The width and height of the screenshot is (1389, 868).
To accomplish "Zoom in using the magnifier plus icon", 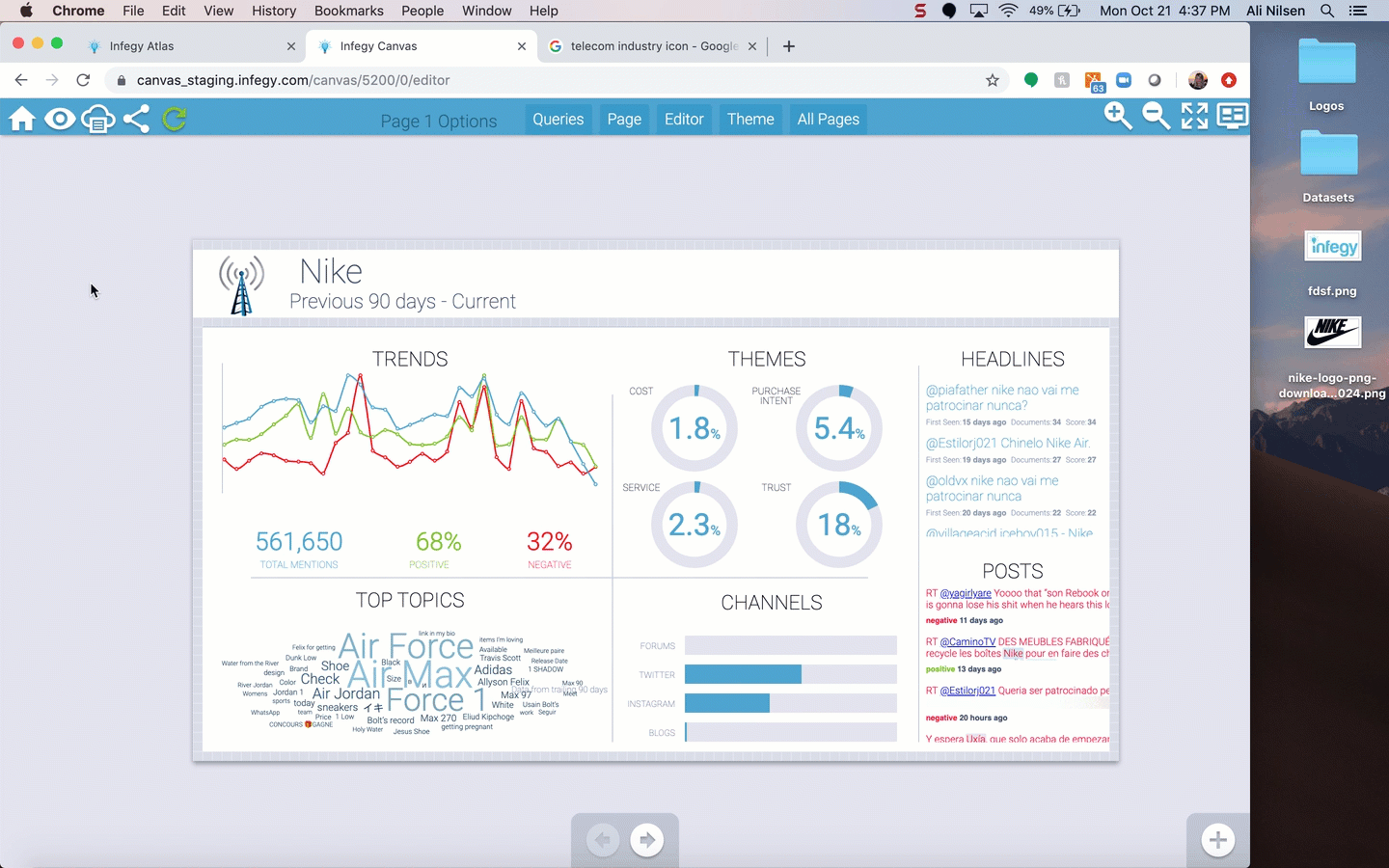I will (x=1117, y=116).
